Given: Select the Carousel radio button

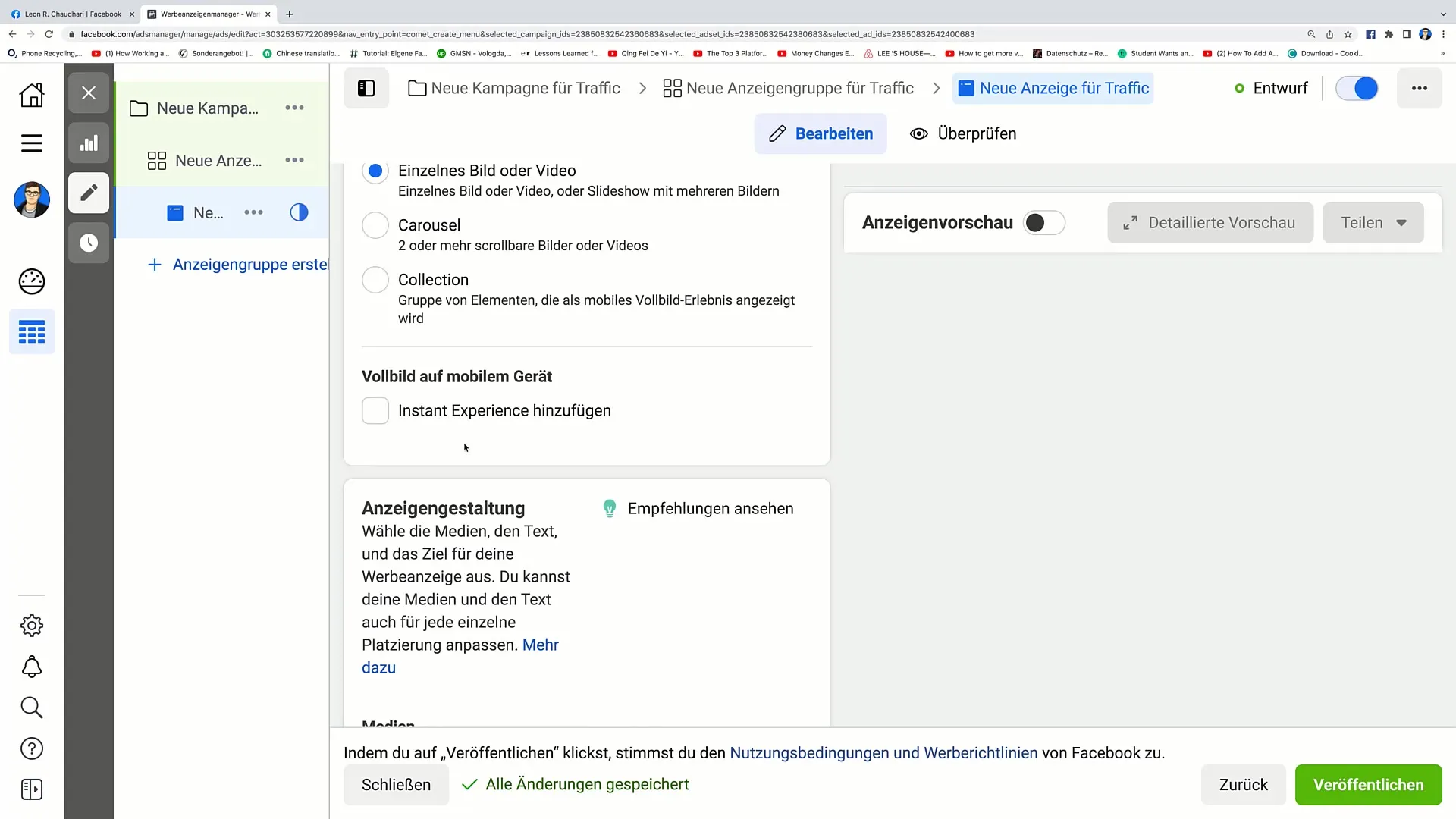Looking at the screenshot, I should [x=375, y=225].
